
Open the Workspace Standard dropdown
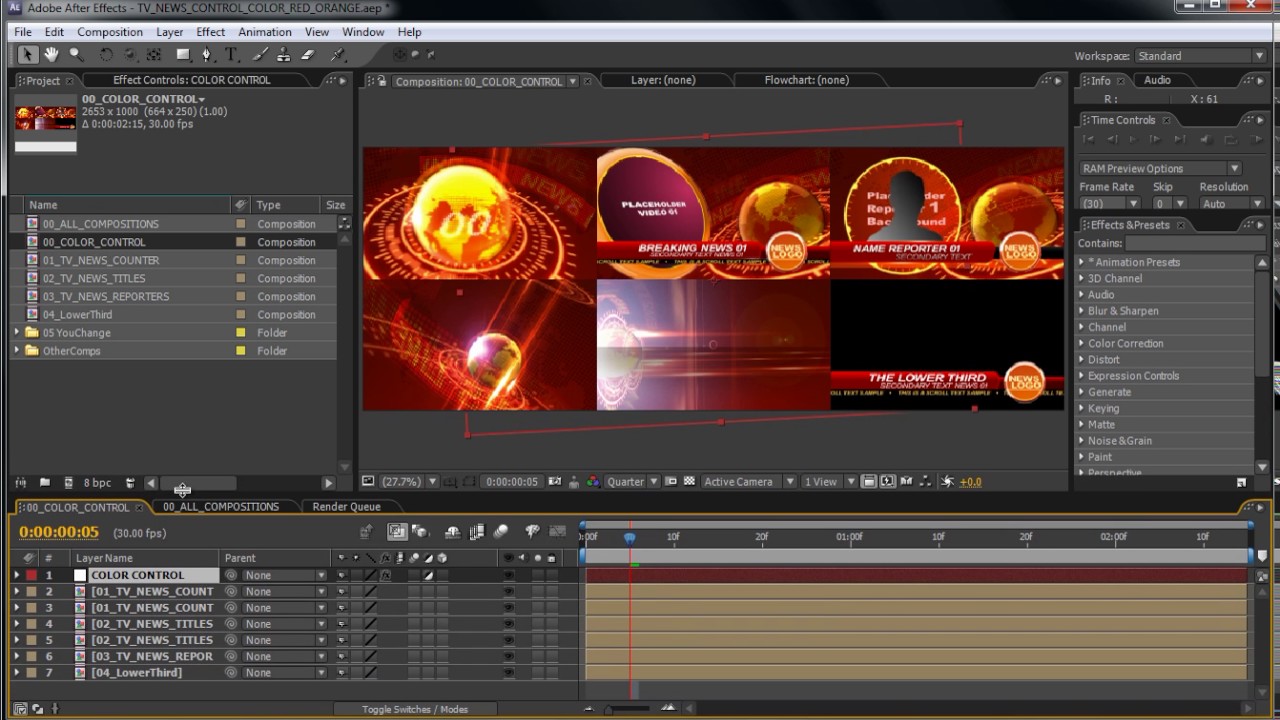tap(1200, 56)
